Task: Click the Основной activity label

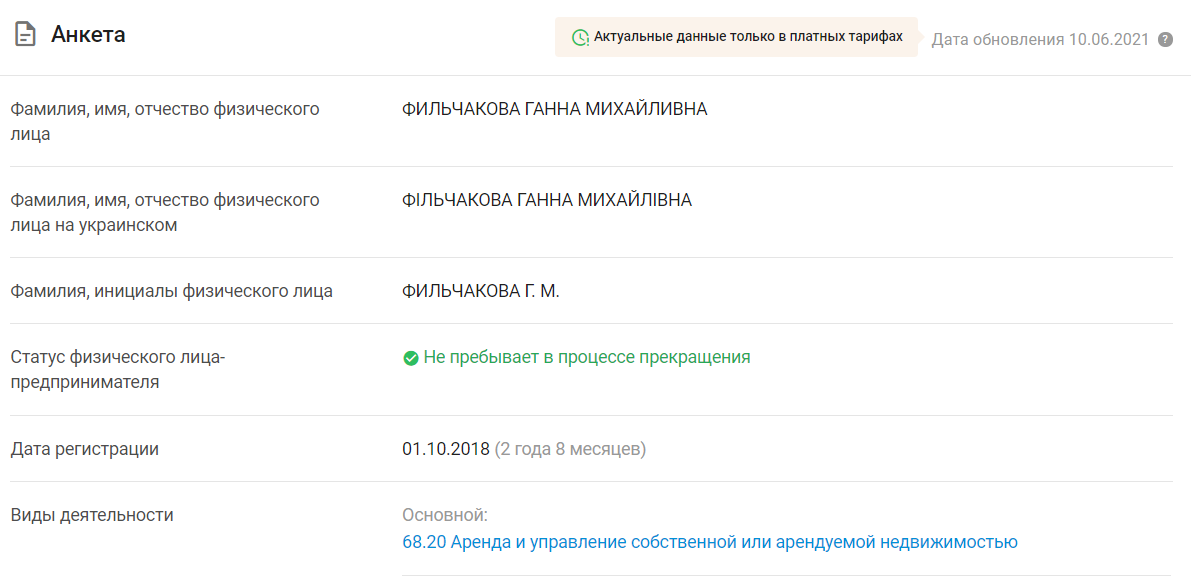Action: (x=444, y=515)
